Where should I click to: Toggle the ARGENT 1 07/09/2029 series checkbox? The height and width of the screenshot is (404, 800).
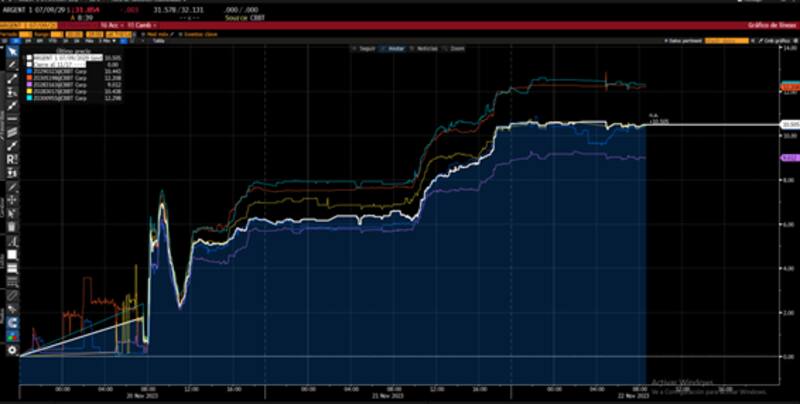click(30, 59)
